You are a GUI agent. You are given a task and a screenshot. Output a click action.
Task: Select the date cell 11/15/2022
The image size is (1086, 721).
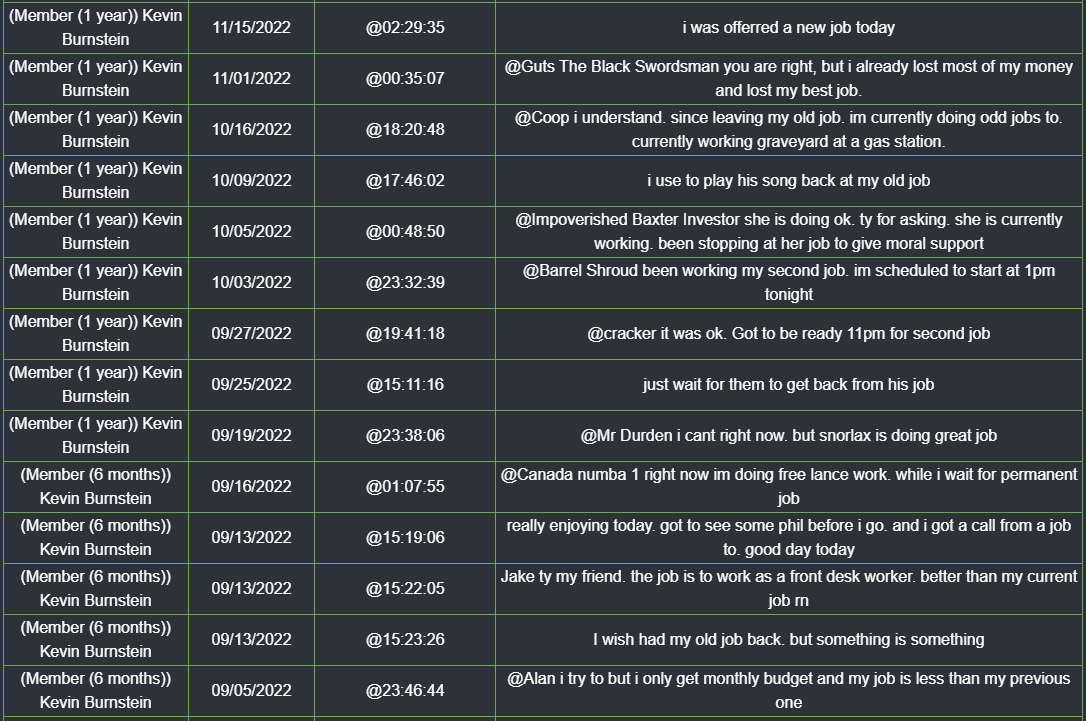pos(251,28)
